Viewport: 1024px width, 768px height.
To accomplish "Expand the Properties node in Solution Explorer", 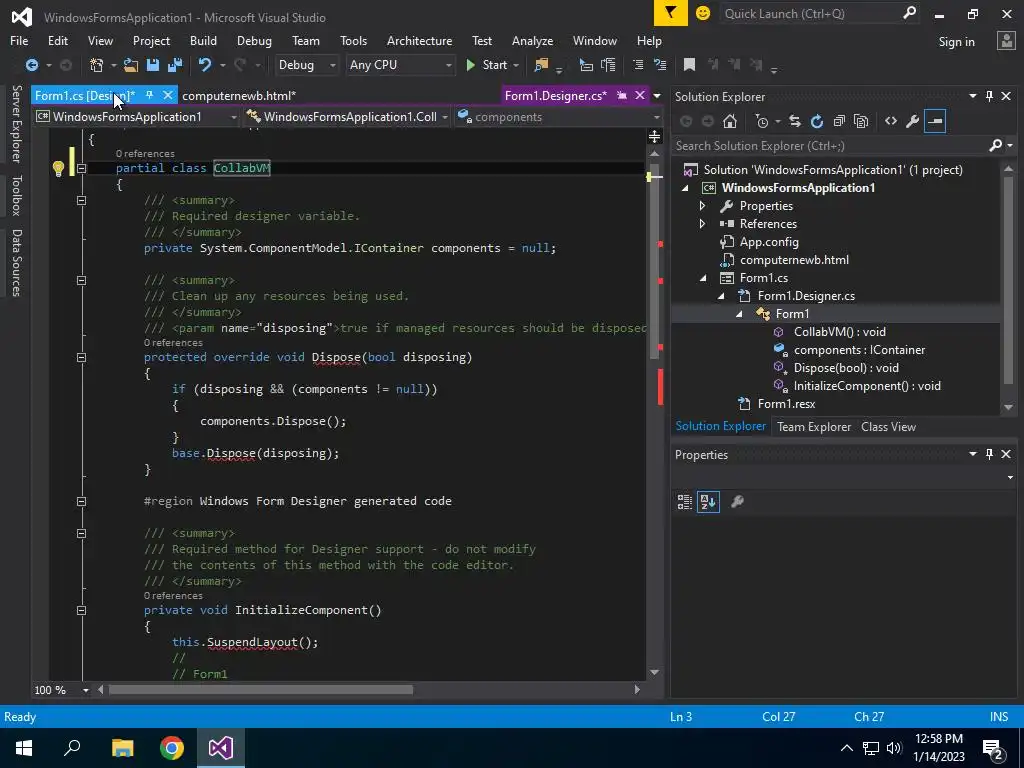I will [x=703, y=206].
